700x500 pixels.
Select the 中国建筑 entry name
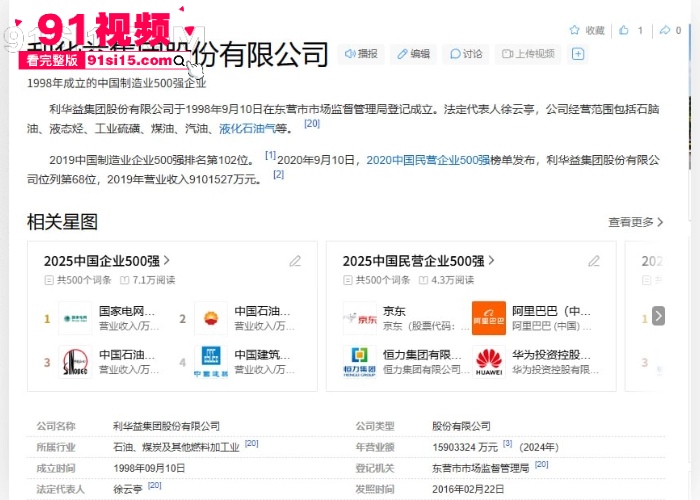pos(262,355)
